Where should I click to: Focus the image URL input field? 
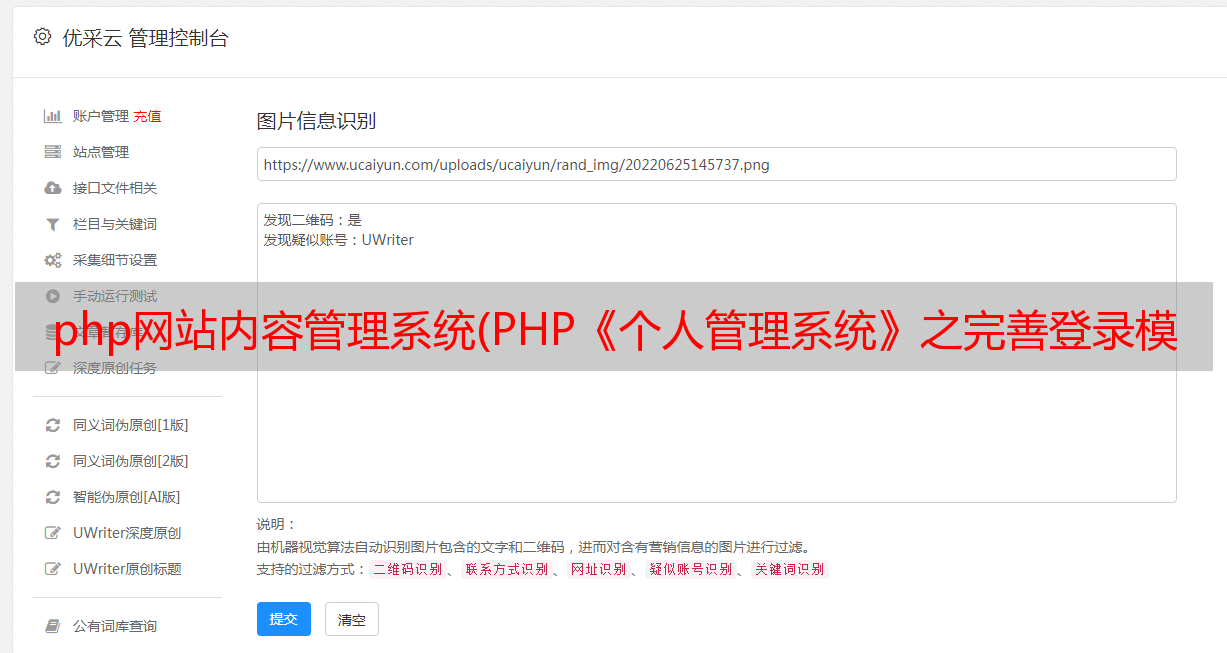pos(716,164)
